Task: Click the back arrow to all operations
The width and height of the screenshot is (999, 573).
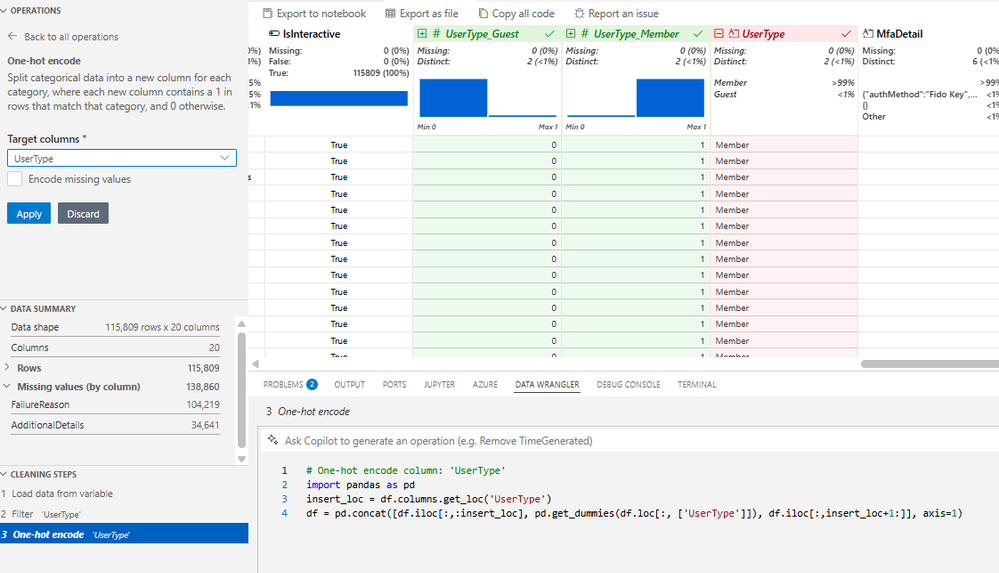Action: click(x=12, y=37)
